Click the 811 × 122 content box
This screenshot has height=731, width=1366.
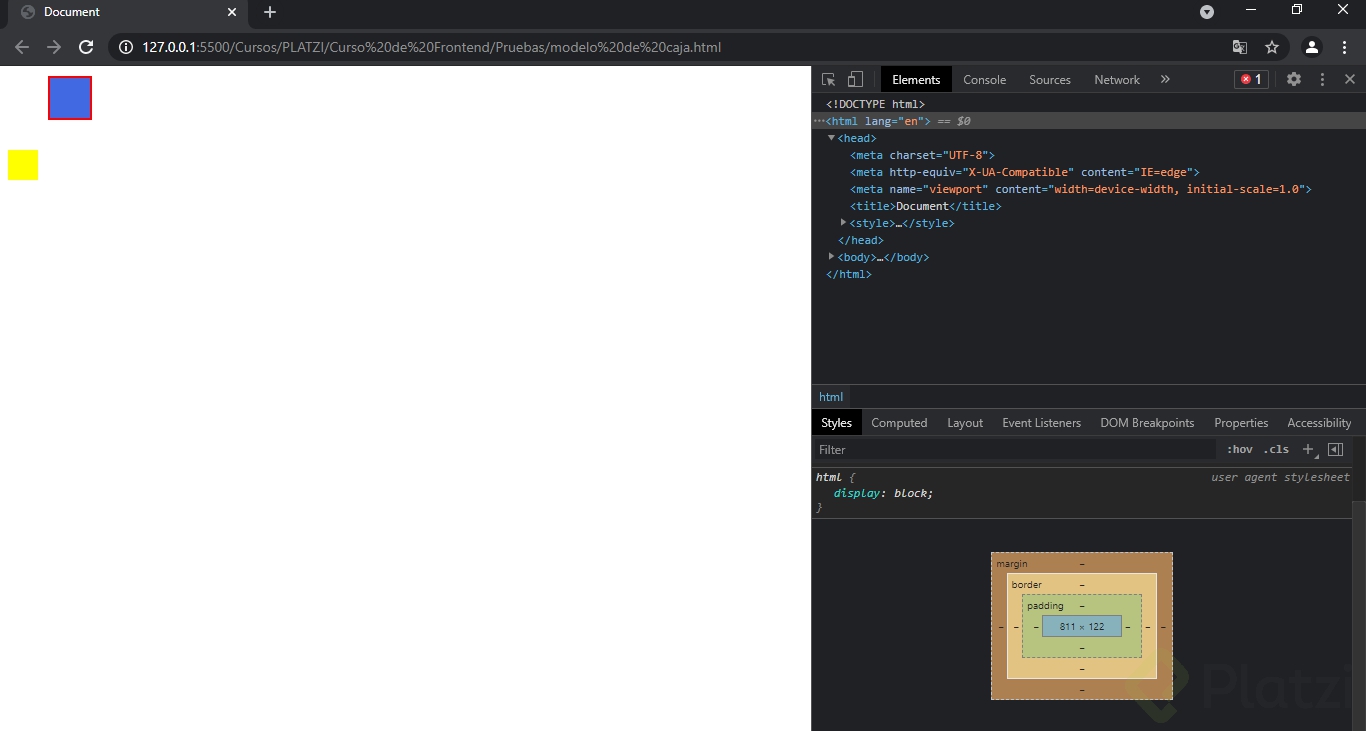coord(1082,626)
